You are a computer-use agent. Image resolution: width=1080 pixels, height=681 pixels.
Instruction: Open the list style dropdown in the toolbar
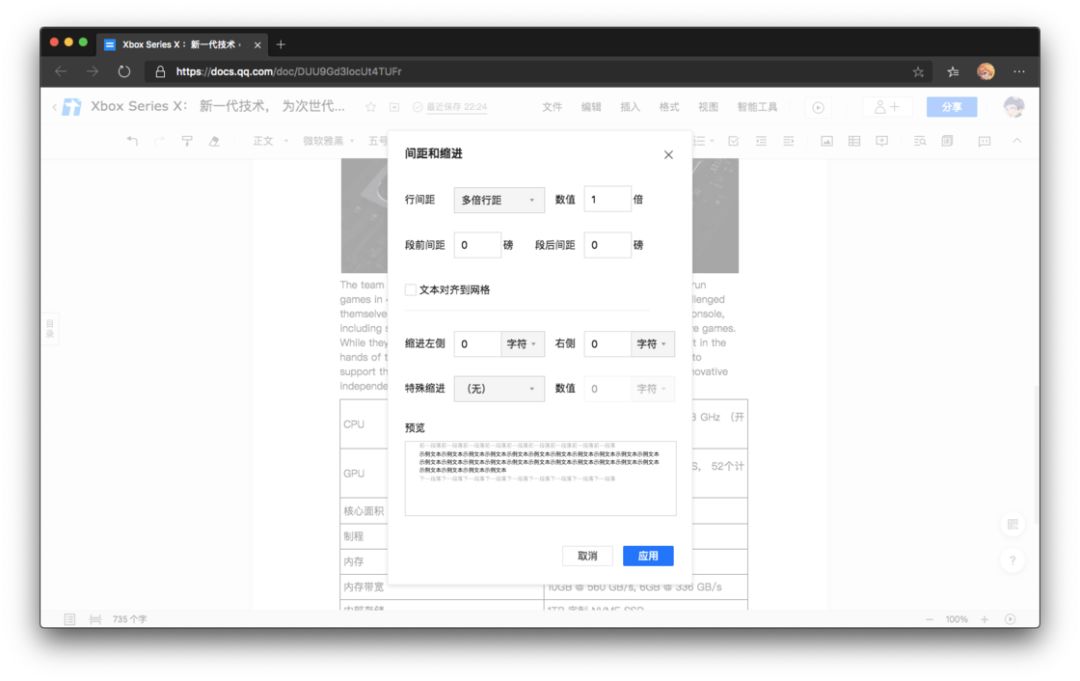pos(703,140)
